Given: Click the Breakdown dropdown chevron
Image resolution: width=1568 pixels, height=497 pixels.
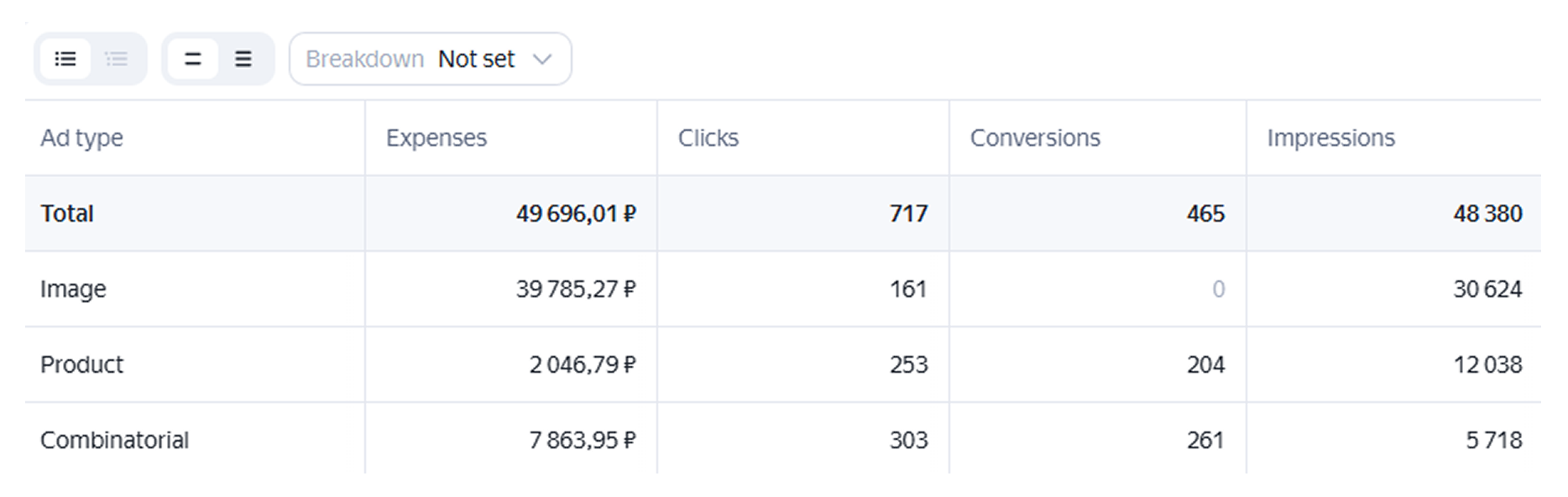Looking at the screenshot, I should coord(542,59).
